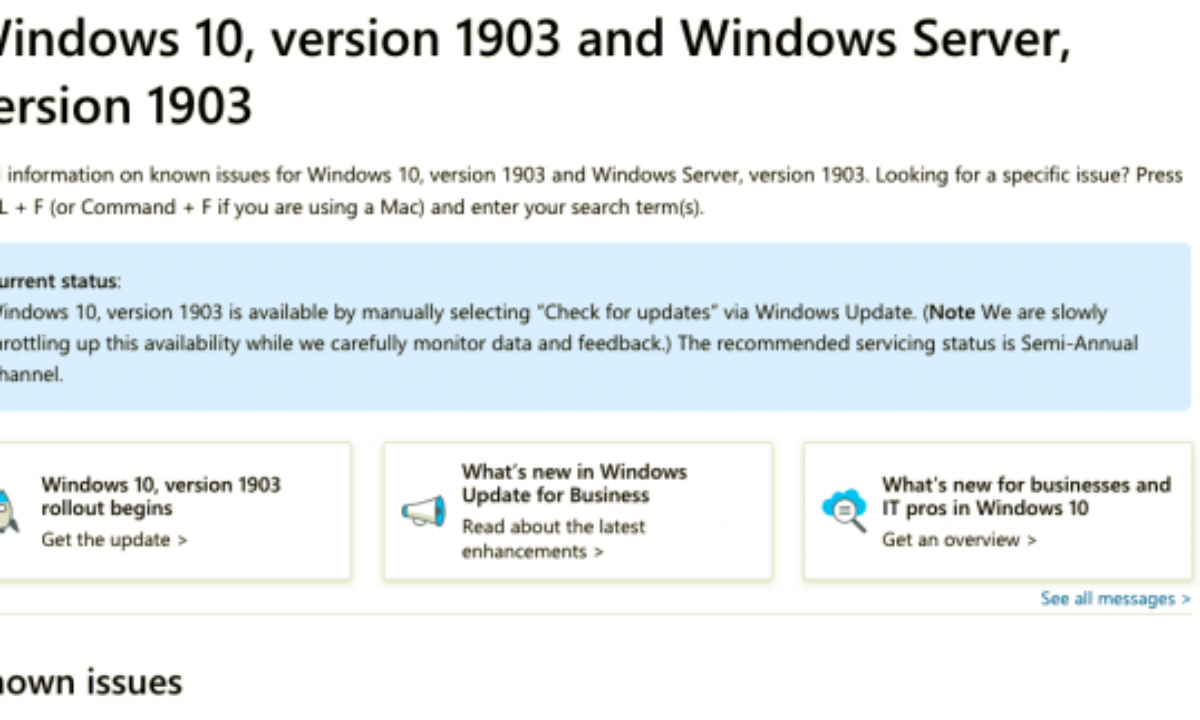
Task: Click the bold "Note" word in status box
Action: click(952, 312)
